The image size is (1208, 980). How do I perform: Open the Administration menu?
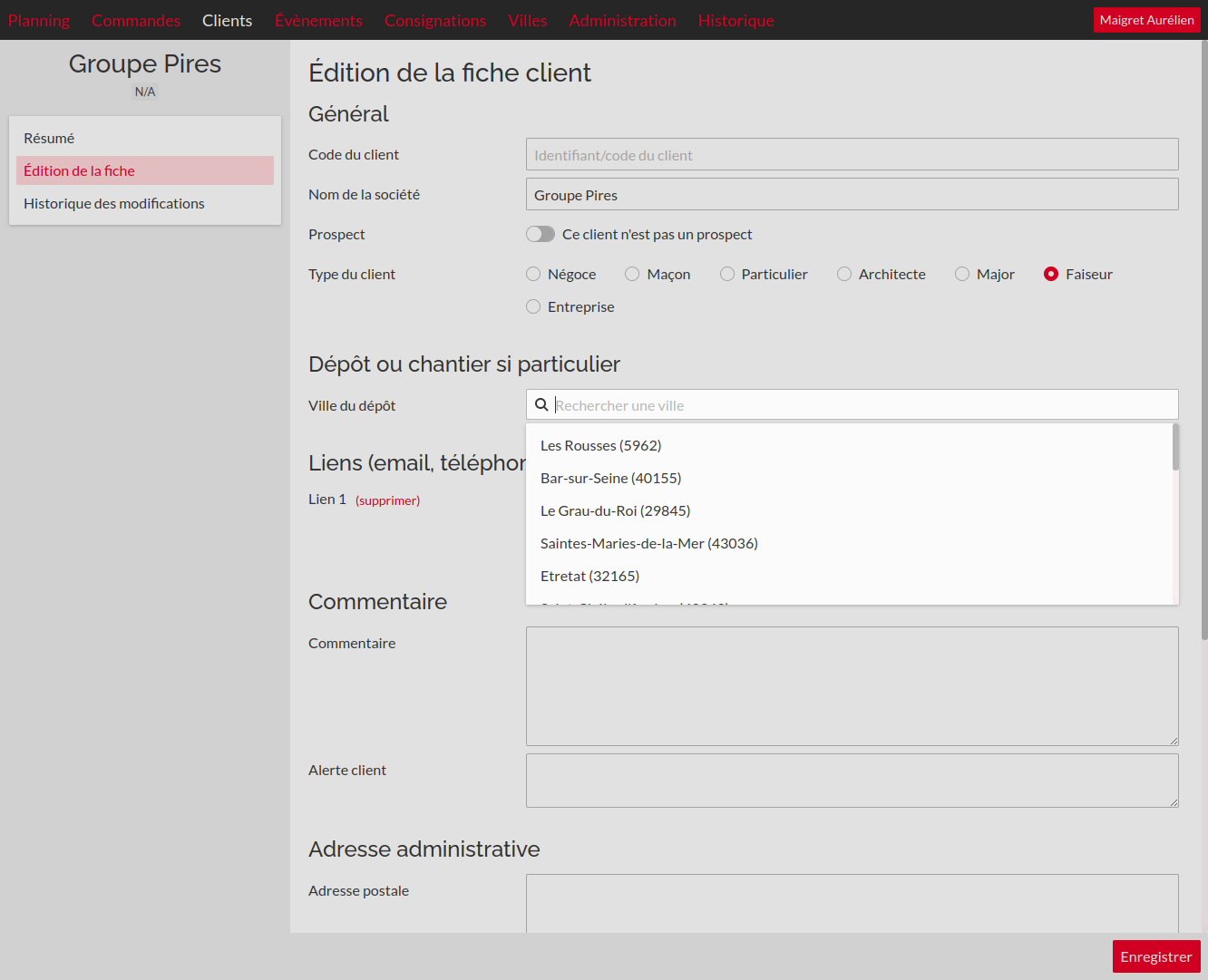point(622,20)
